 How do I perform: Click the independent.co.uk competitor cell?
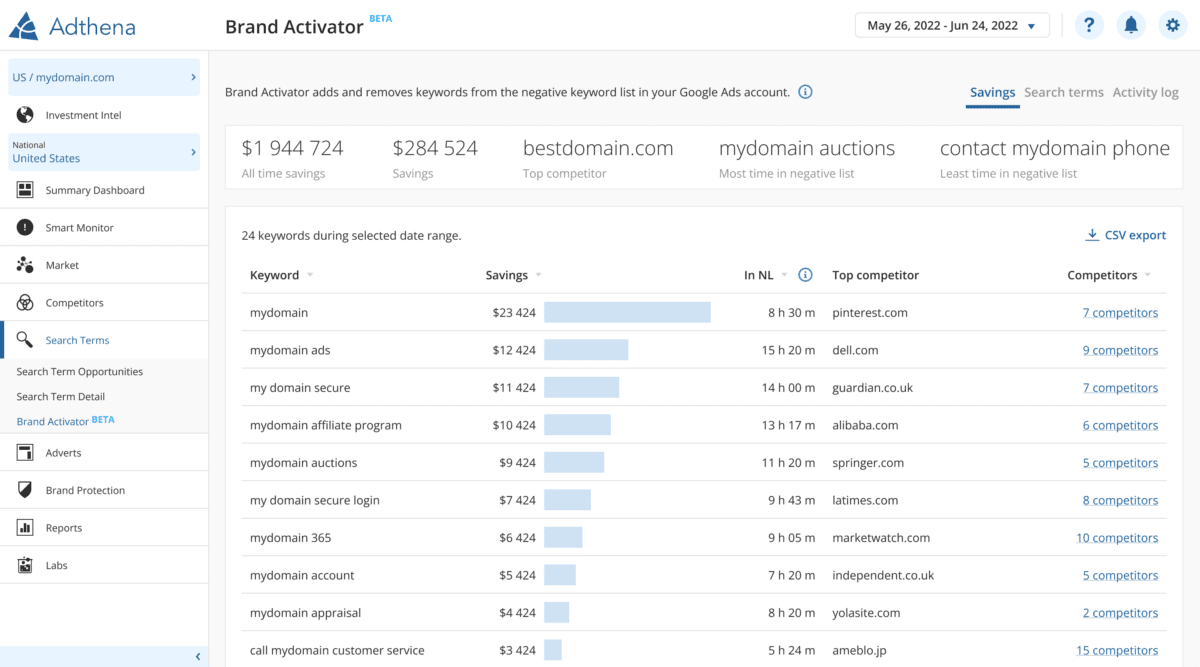coord(883,575)
